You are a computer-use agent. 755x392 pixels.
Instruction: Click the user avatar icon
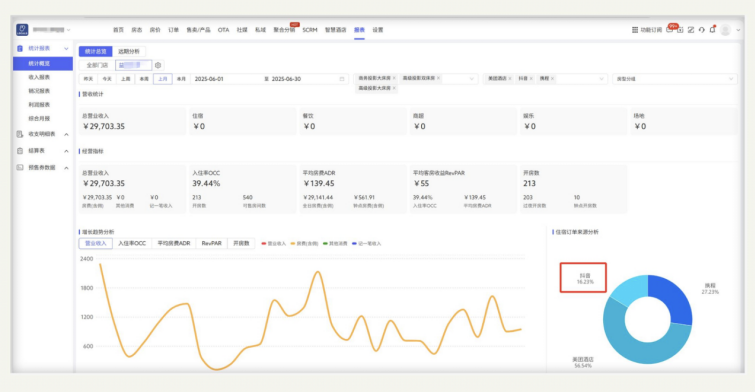(726, 30)
